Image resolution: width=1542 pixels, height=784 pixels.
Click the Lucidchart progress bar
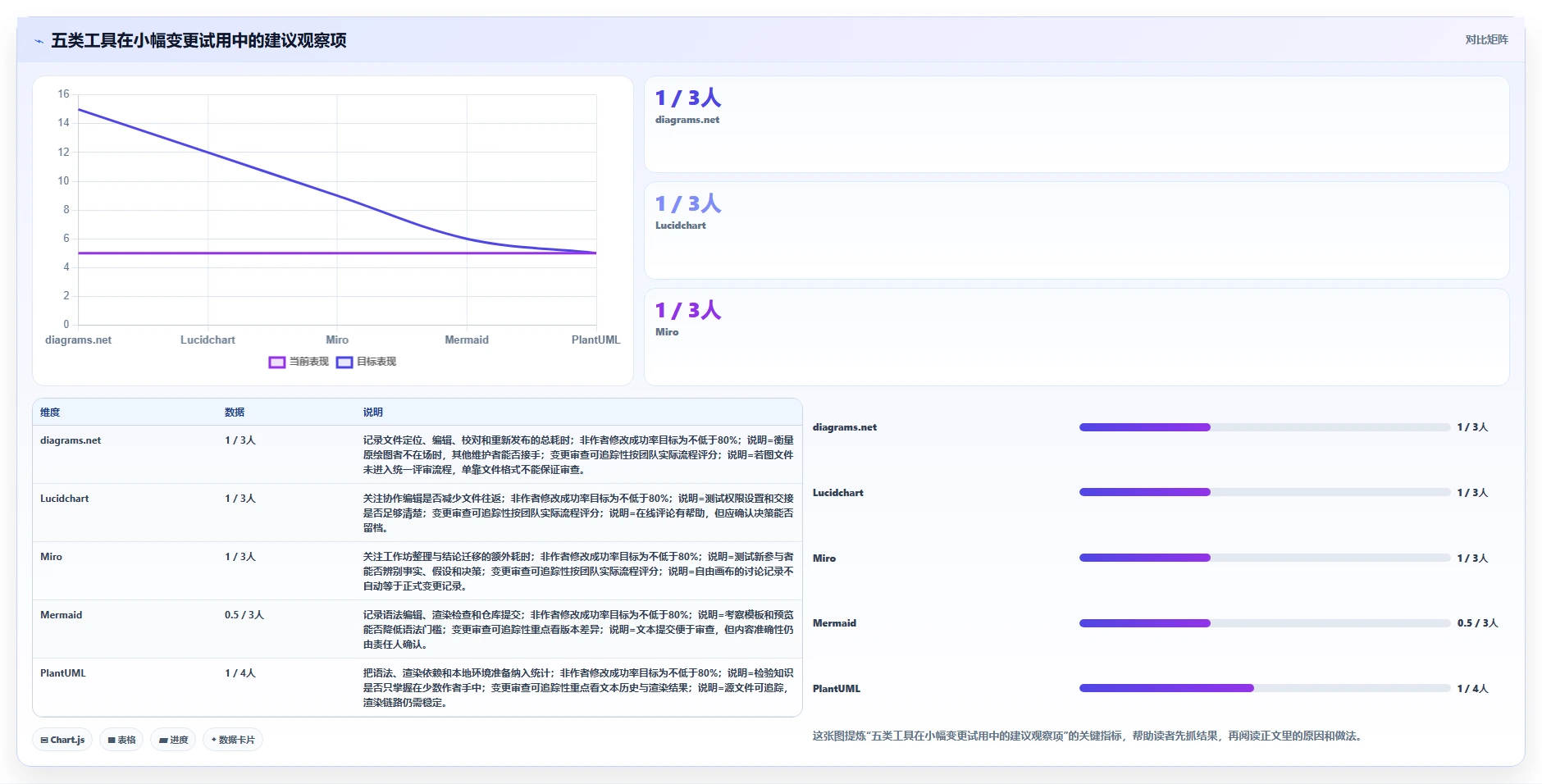1265,492
